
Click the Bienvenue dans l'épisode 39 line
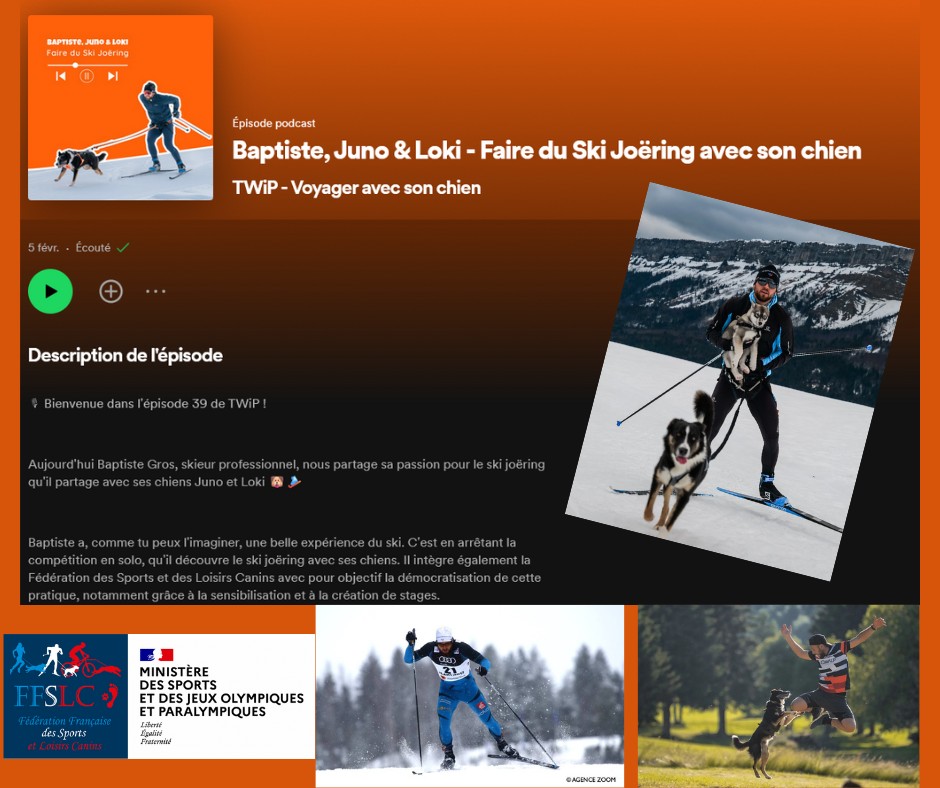pyautogui.click(x=155, y=404)
